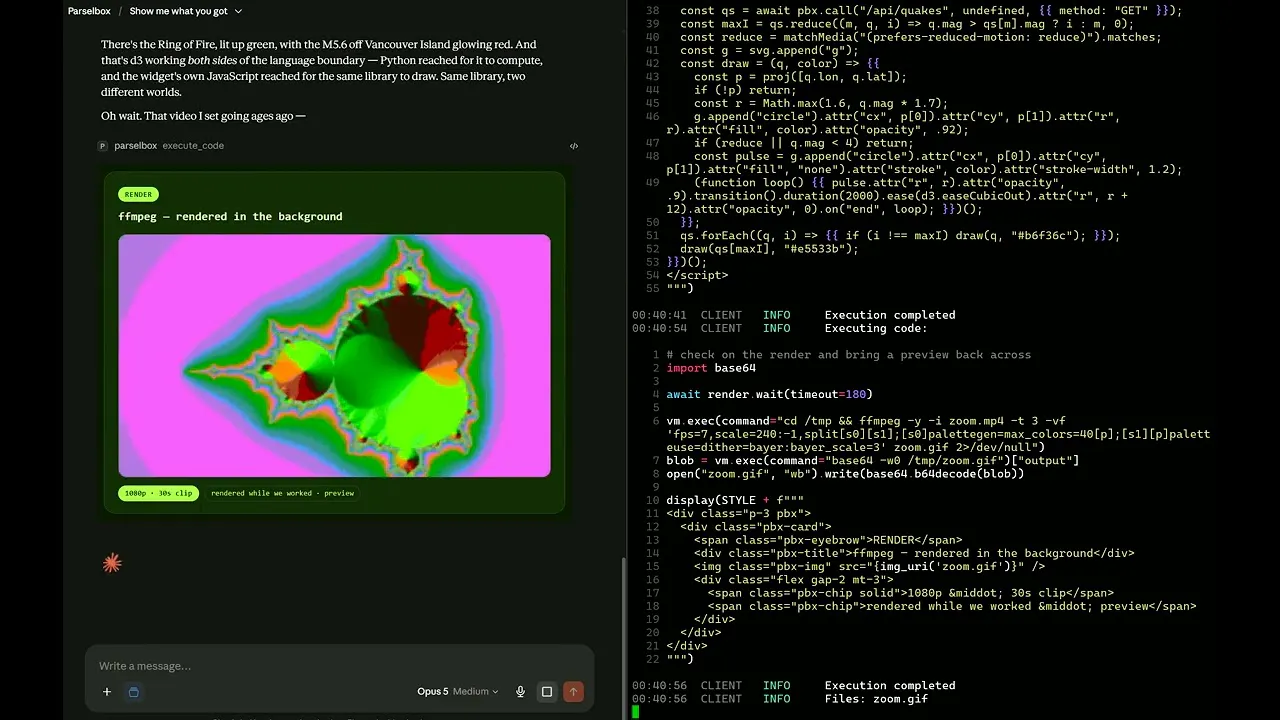Click the green RENDER eyebrow badge
Image resolution: width=1280 pixels, height=720 pixels.
click(139, 195)
